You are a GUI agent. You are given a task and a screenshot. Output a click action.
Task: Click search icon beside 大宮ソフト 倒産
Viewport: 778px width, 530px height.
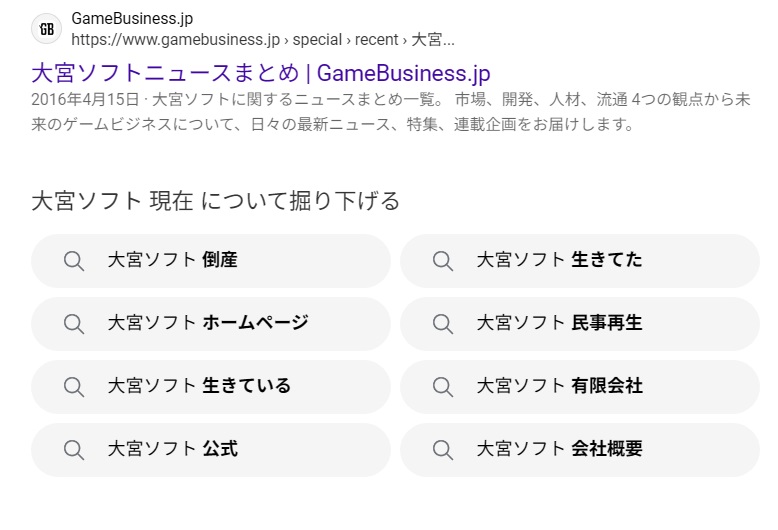click(74, 261)
